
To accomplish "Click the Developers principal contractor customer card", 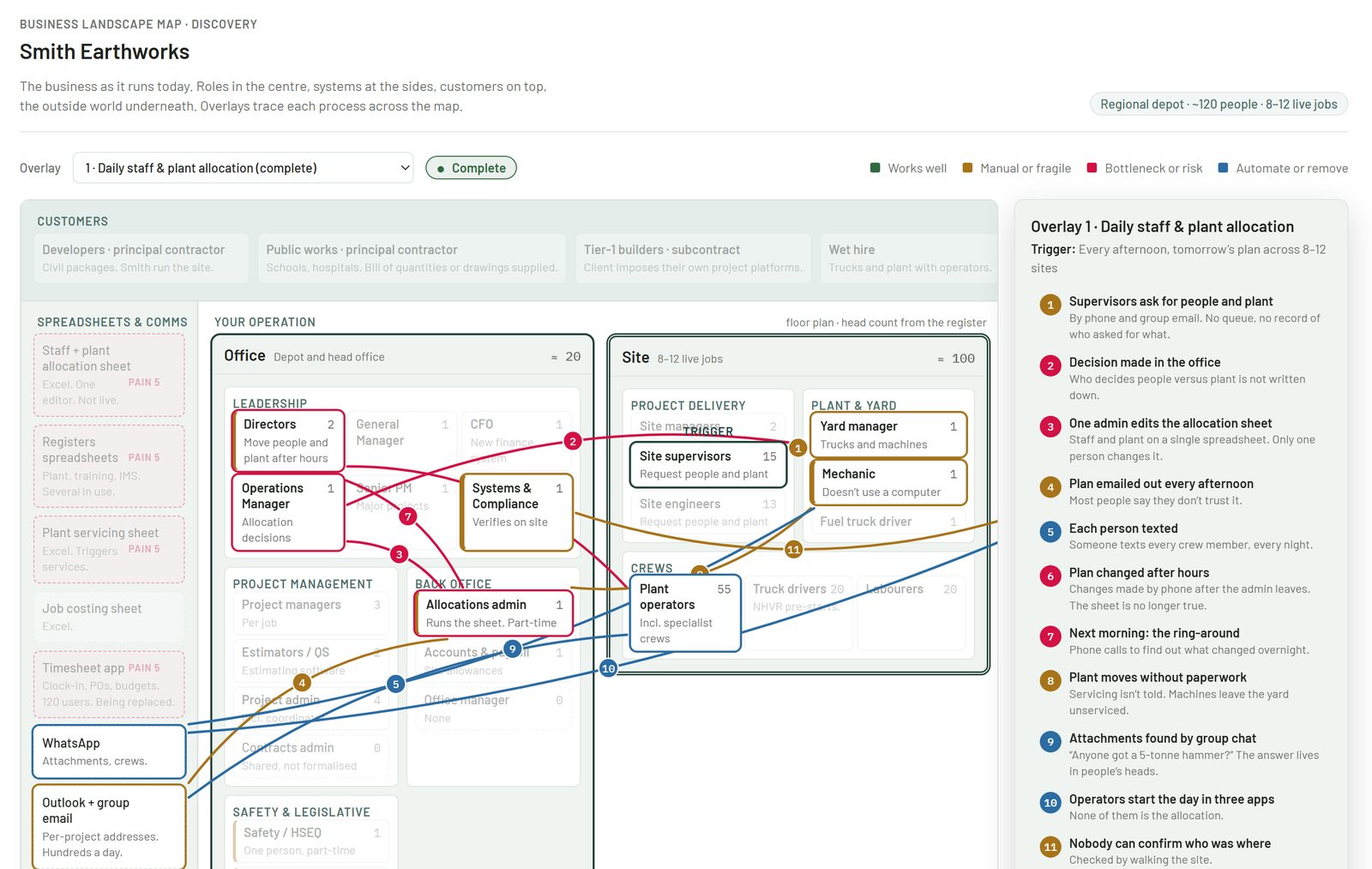I will point(141,257).
